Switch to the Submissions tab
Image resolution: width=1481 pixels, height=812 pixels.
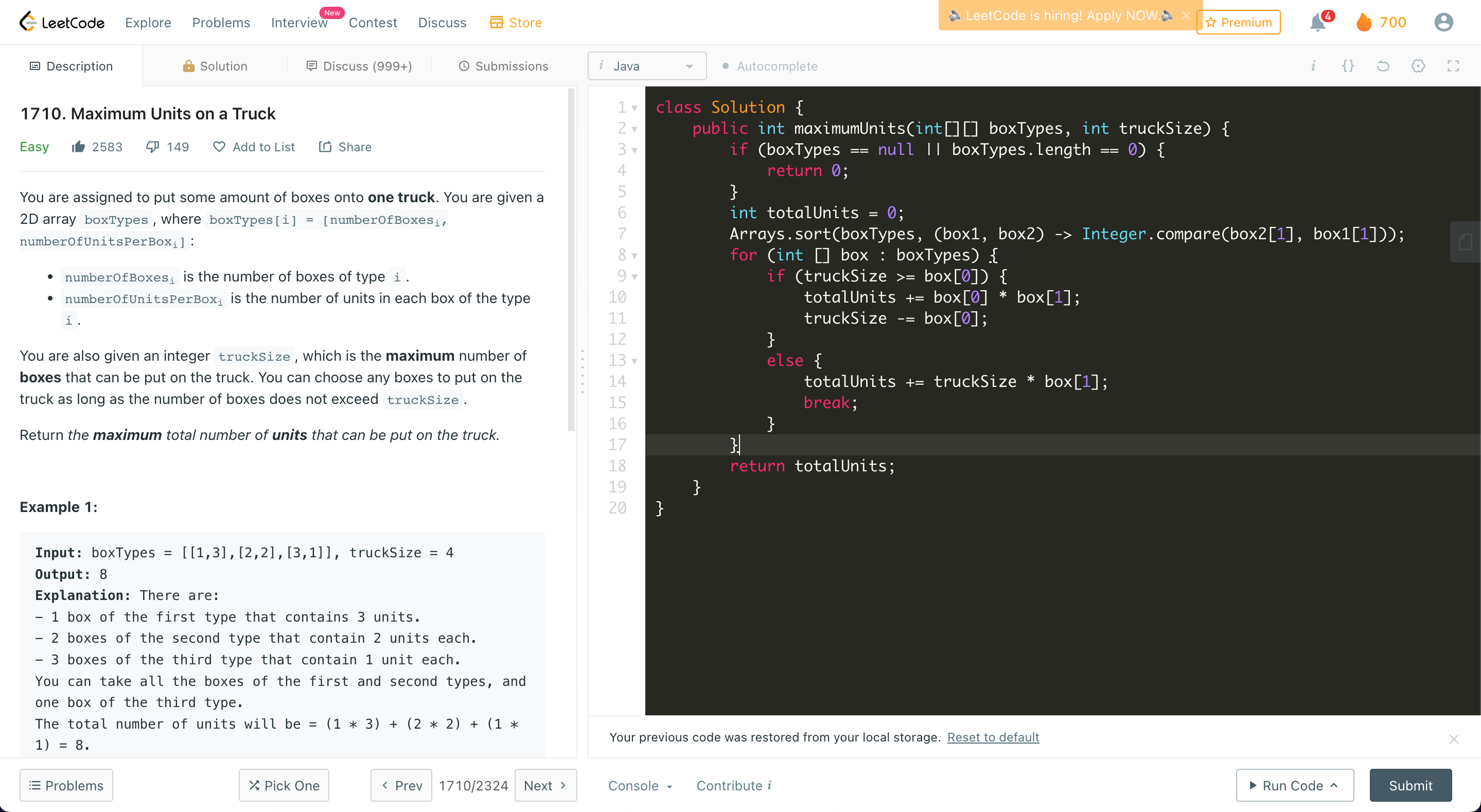tap(503, 66)
